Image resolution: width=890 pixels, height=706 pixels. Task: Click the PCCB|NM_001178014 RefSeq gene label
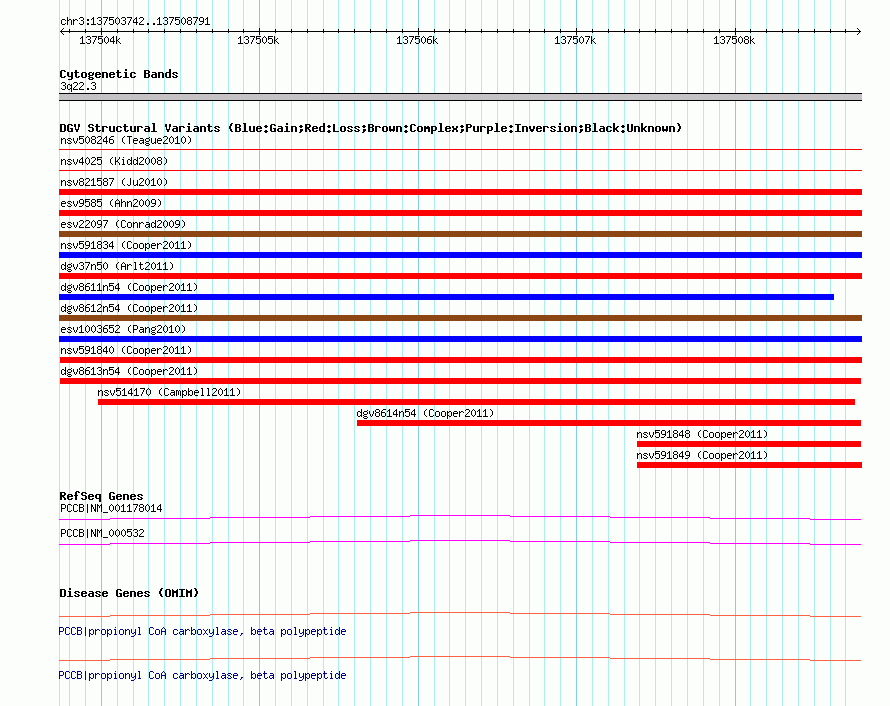(x=111, y=509)
